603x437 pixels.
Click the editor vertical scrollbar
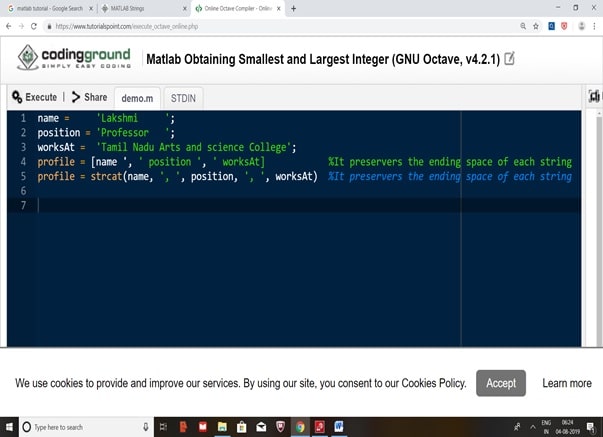pos(599,229)
